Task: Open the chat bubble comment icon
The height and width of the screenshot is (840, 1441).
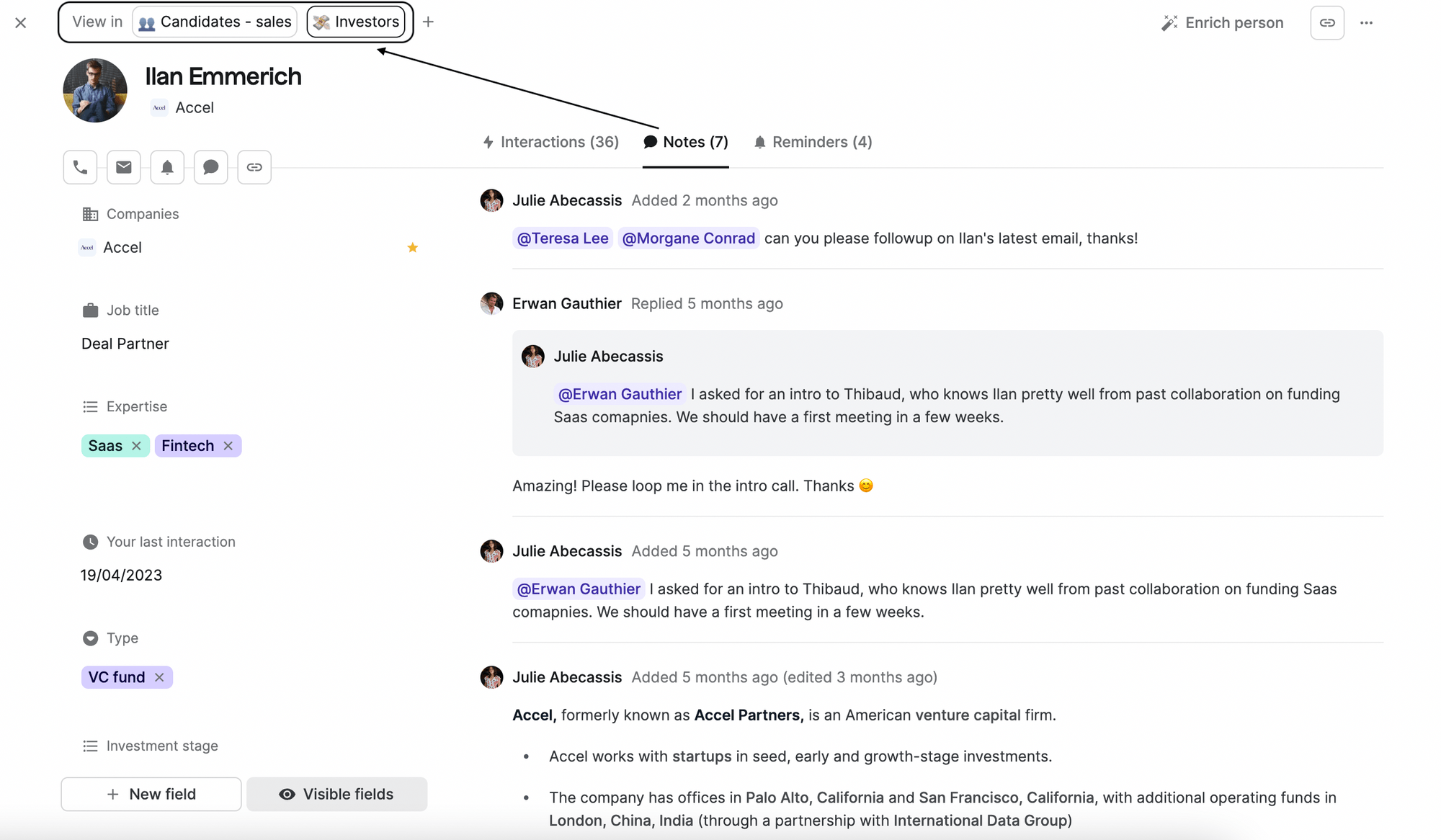Action: pos(210,166)
